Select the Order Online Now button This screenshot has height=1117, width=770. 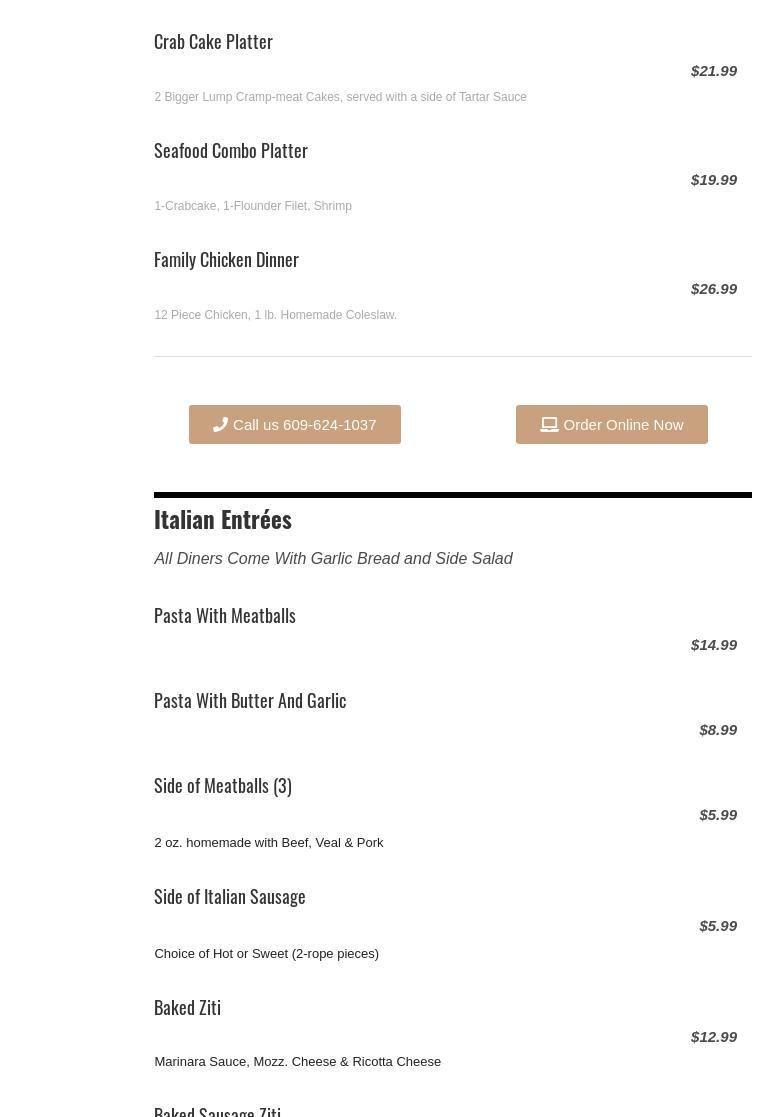612,425
